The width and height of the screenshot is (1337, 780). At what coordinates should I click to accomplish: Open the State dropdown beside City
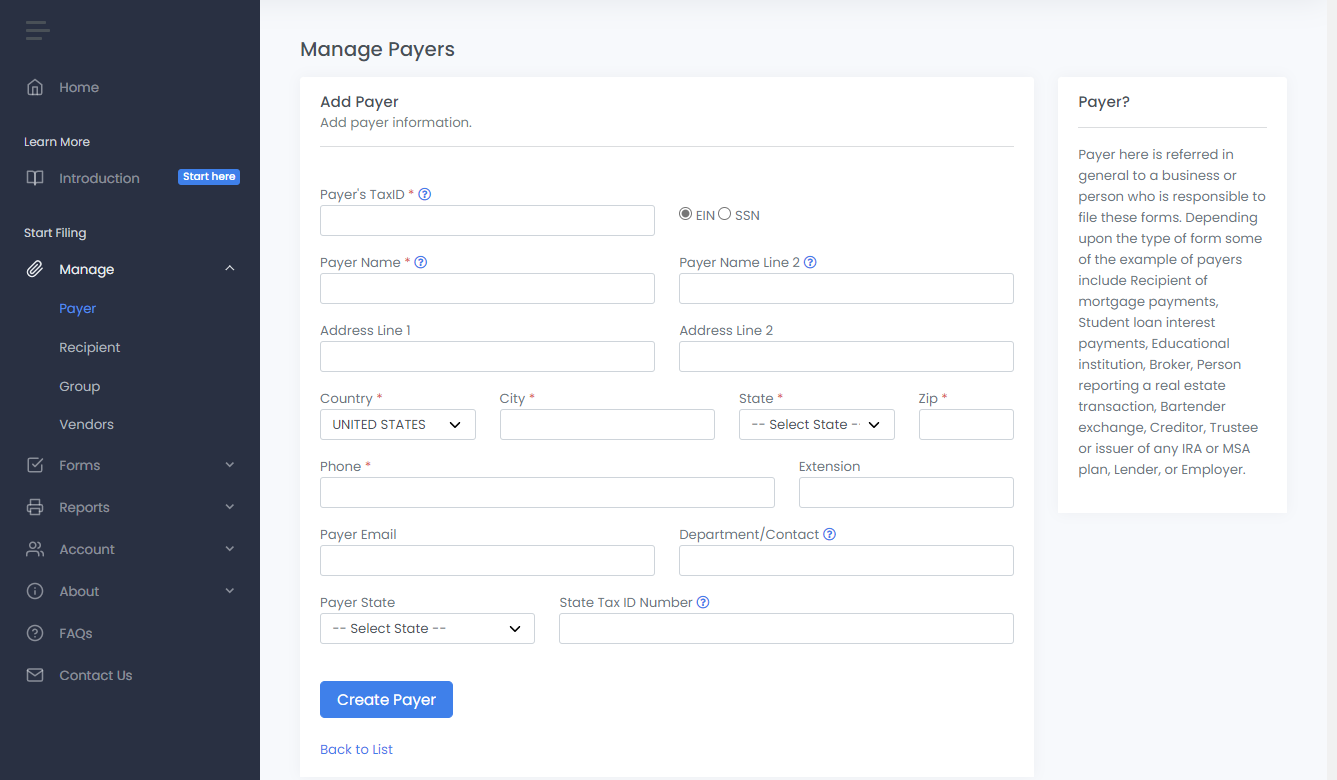(x=816, y=424)
